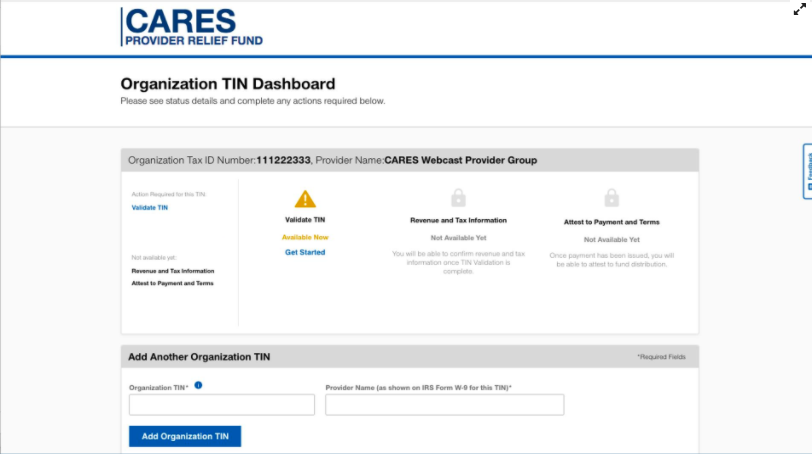This screenshot has height=454, width=812.
Task: Click the Organization TIN info icon
Action: 198,385
